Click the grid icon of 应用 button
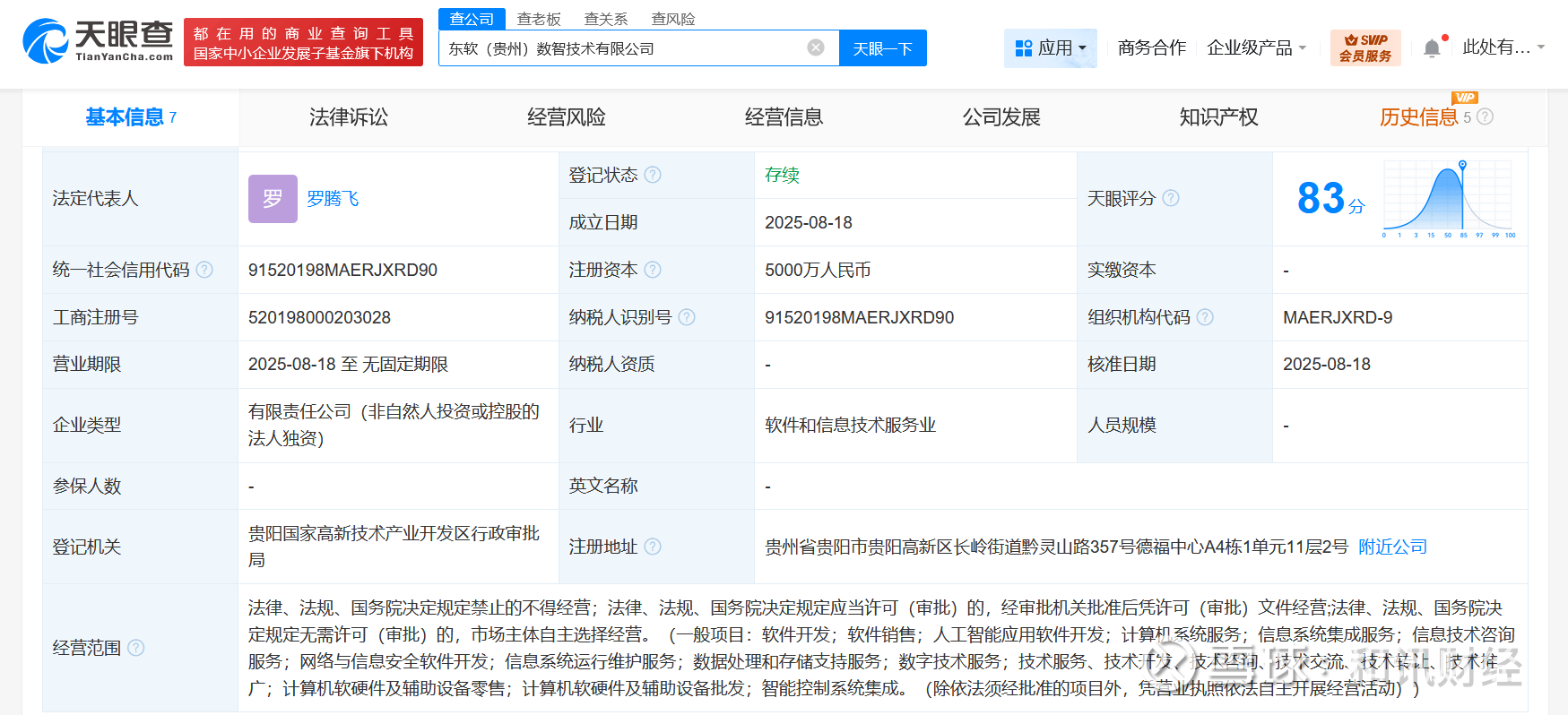1568x715 pixels. pos(1024,48)
